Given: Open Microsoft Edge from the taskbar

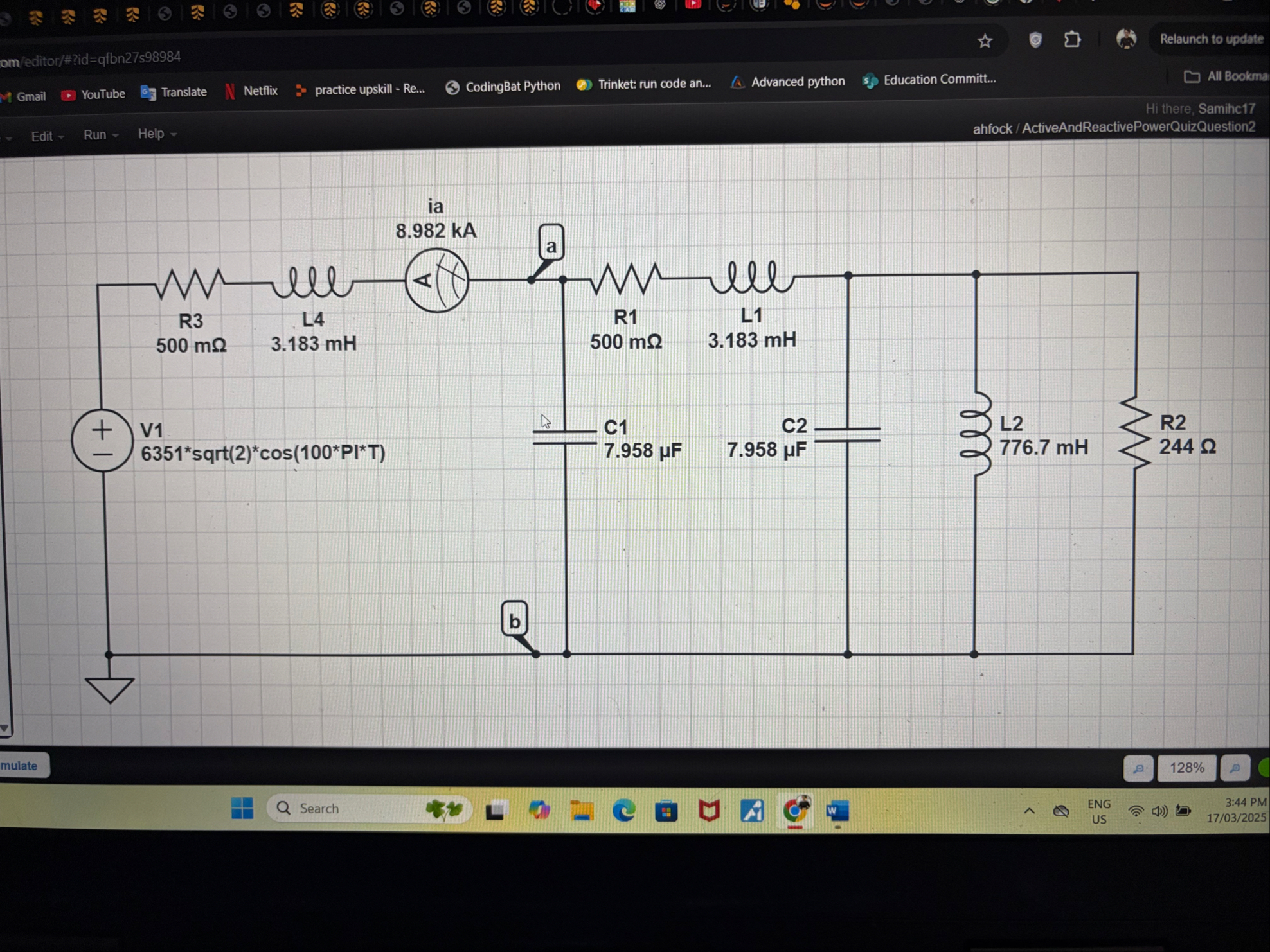Looking at the screenshot, I should pos(623,811).
